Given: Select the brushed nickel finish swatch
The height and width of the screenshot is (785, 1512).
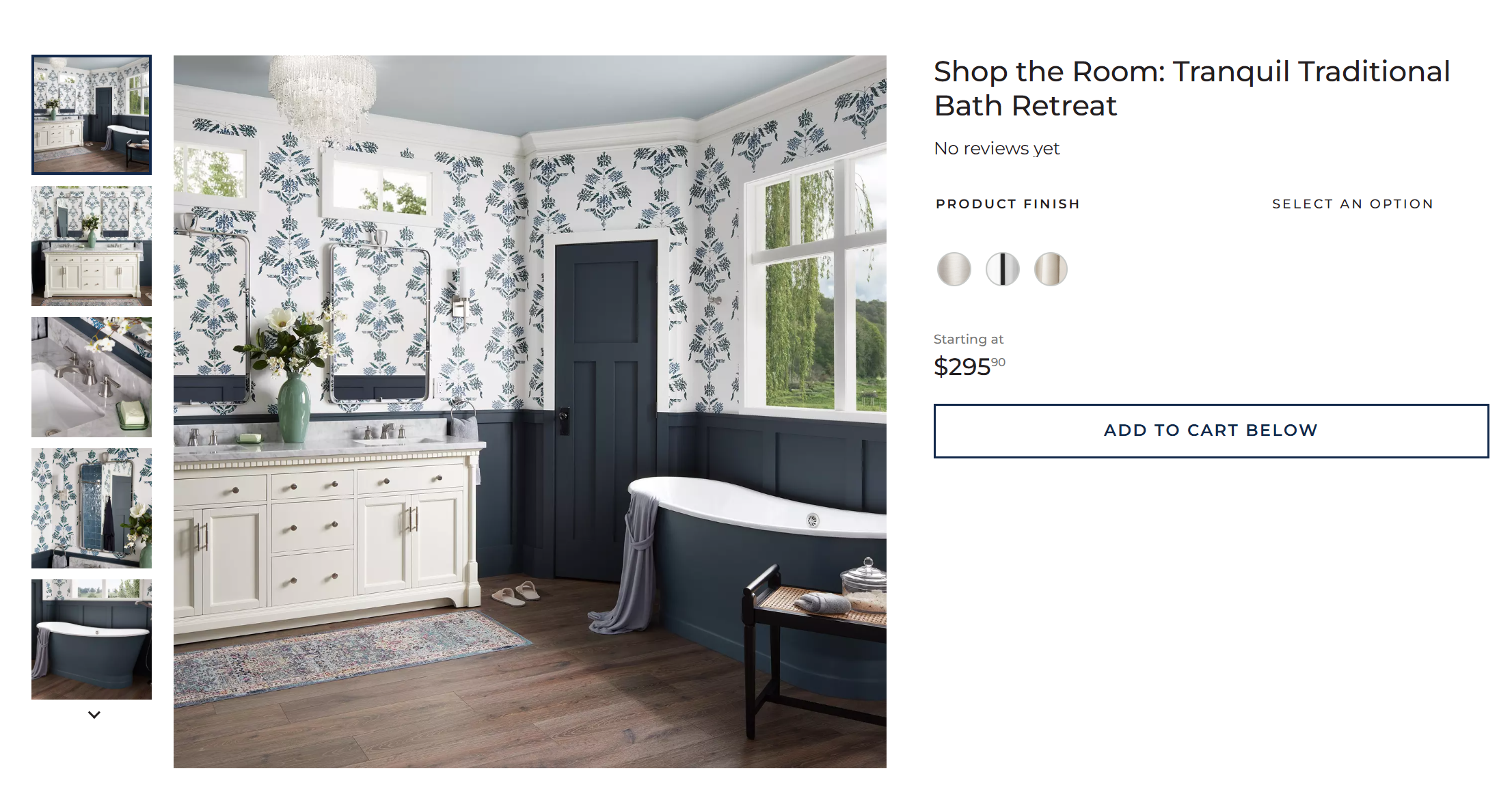Looking at the screenshot, I should (954, 268).
